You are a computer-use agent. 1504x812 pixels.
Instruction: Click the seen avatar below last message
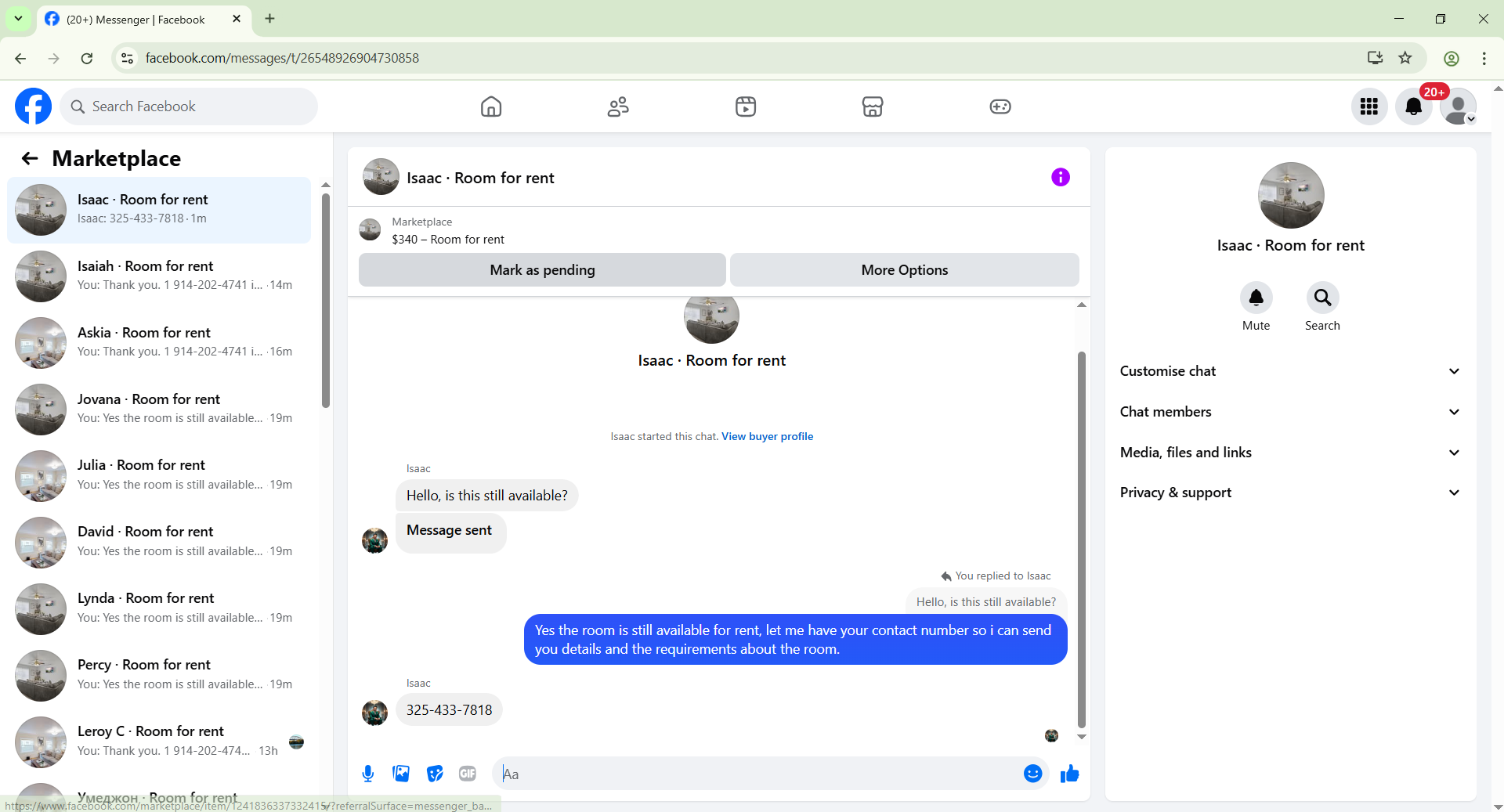[x=1051, y=736]
